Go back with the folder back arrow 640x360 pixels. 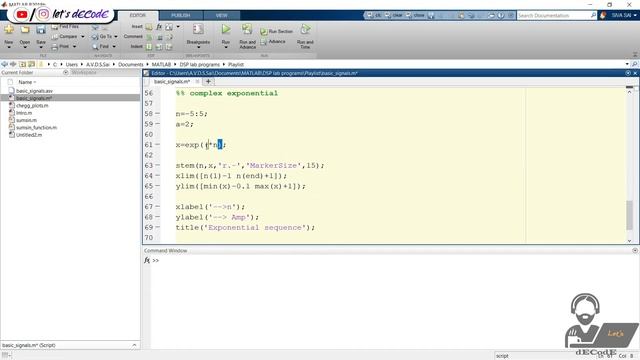[x=4, y=64]
